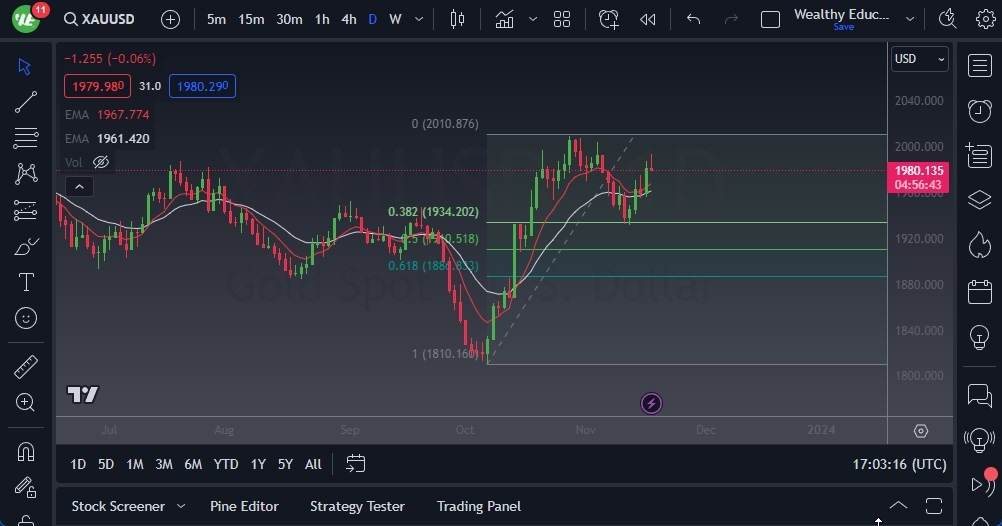Select the trend line drawing tool

pos(26,101)
